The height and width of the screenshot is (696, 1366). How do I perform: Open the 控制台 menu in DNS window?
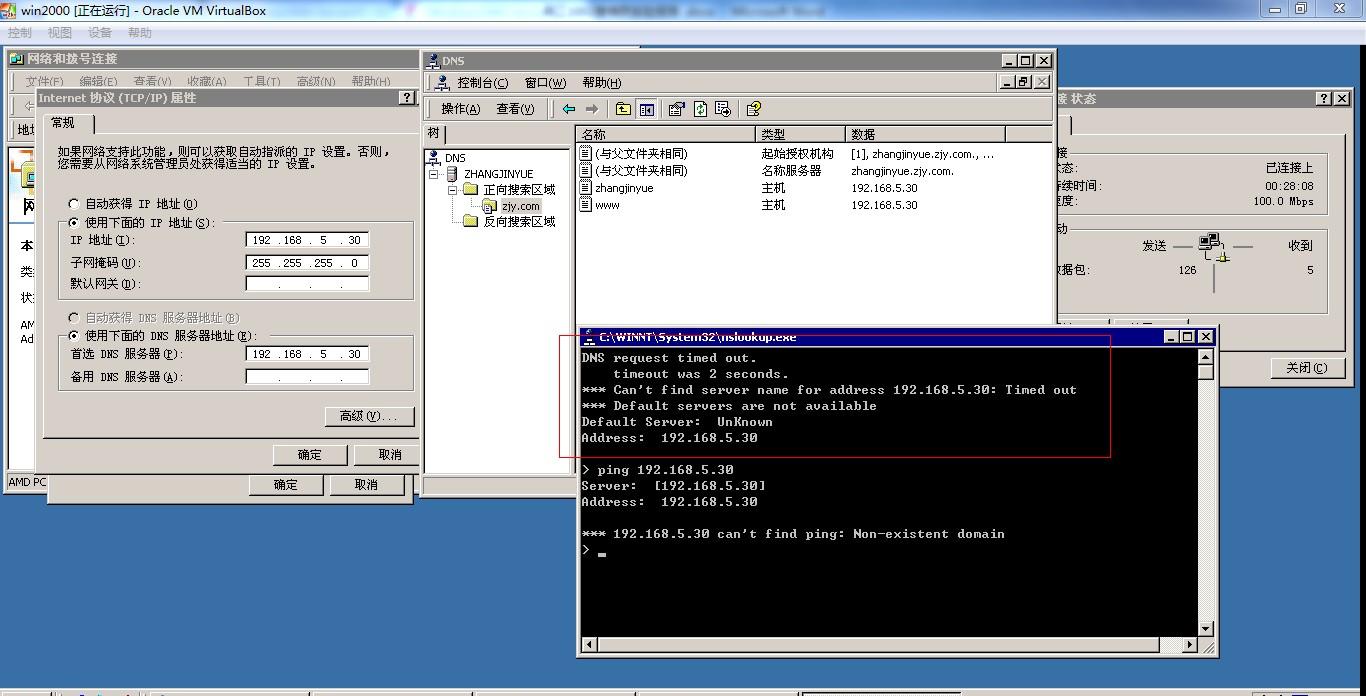(x=482, y=83)
